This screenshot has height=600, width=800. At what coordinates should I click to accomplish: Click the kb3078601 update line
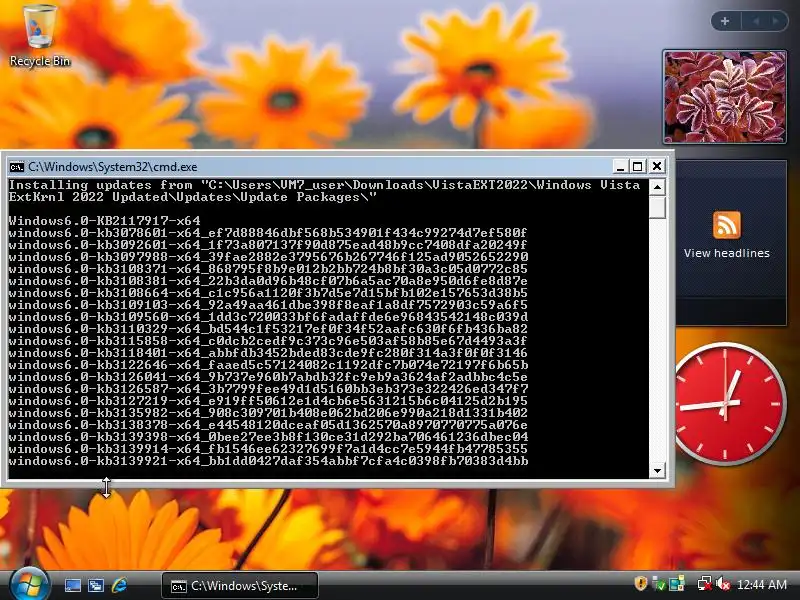coord(268,233)
